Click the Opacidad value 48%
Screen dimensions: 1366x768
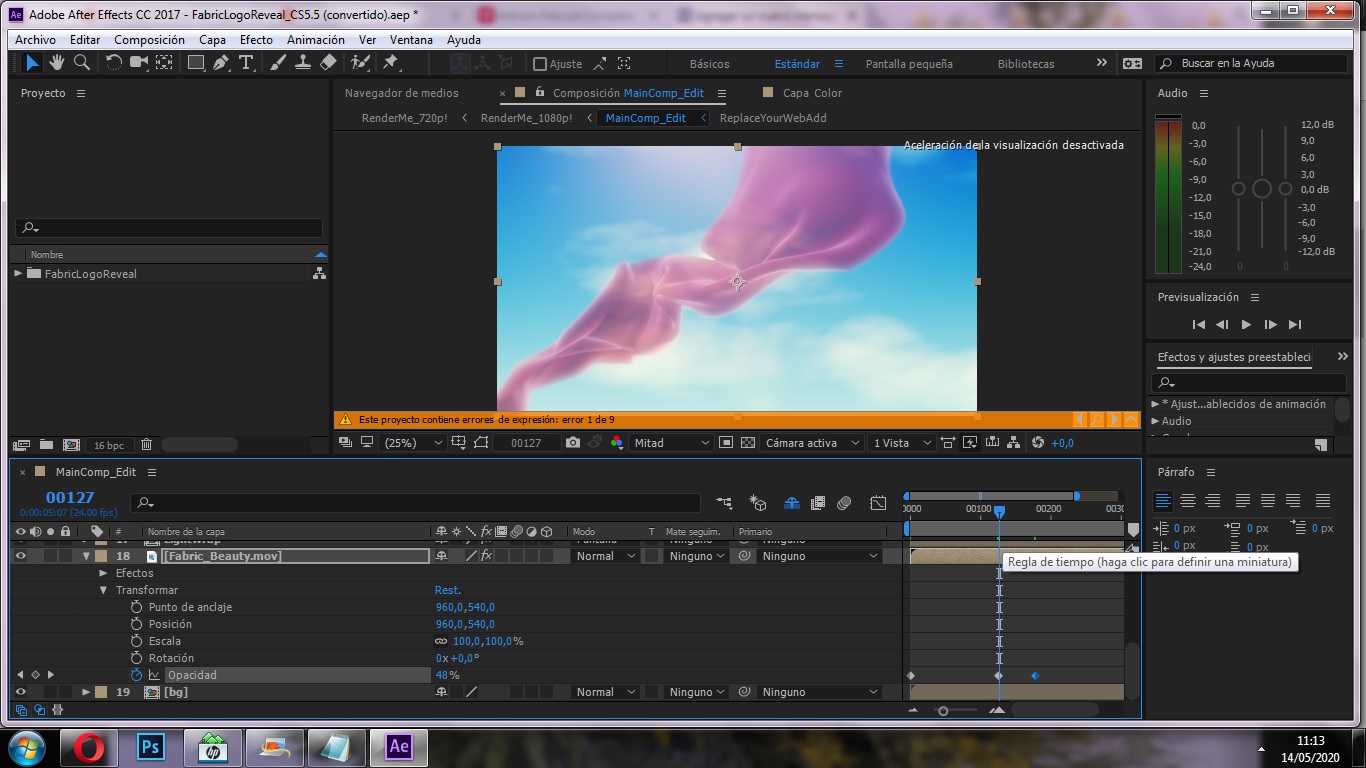coord(447,675)
